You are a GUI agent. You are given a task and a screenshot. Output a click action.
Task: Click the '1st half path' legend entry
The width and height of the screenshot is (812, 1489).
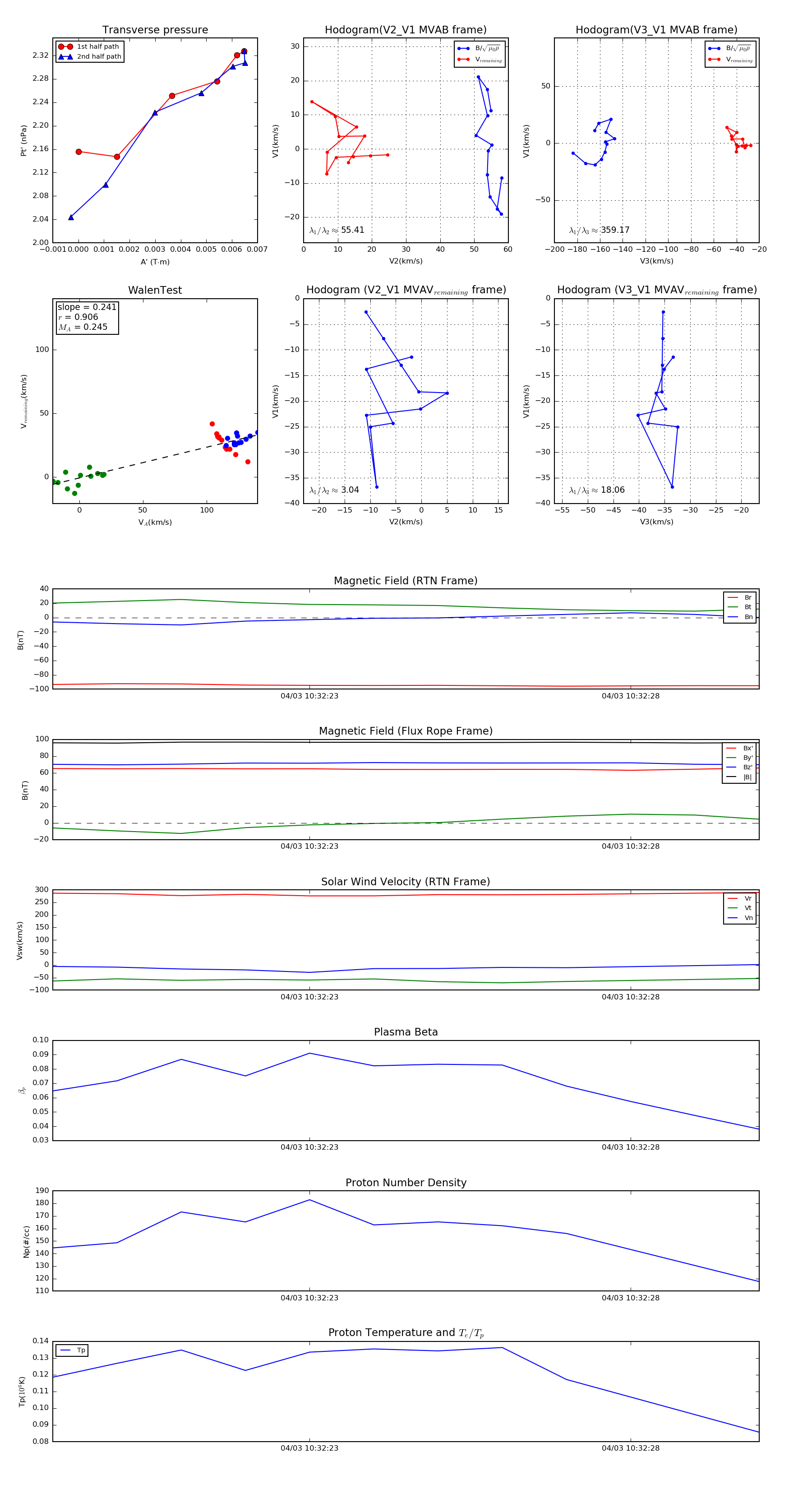[90, 47]
